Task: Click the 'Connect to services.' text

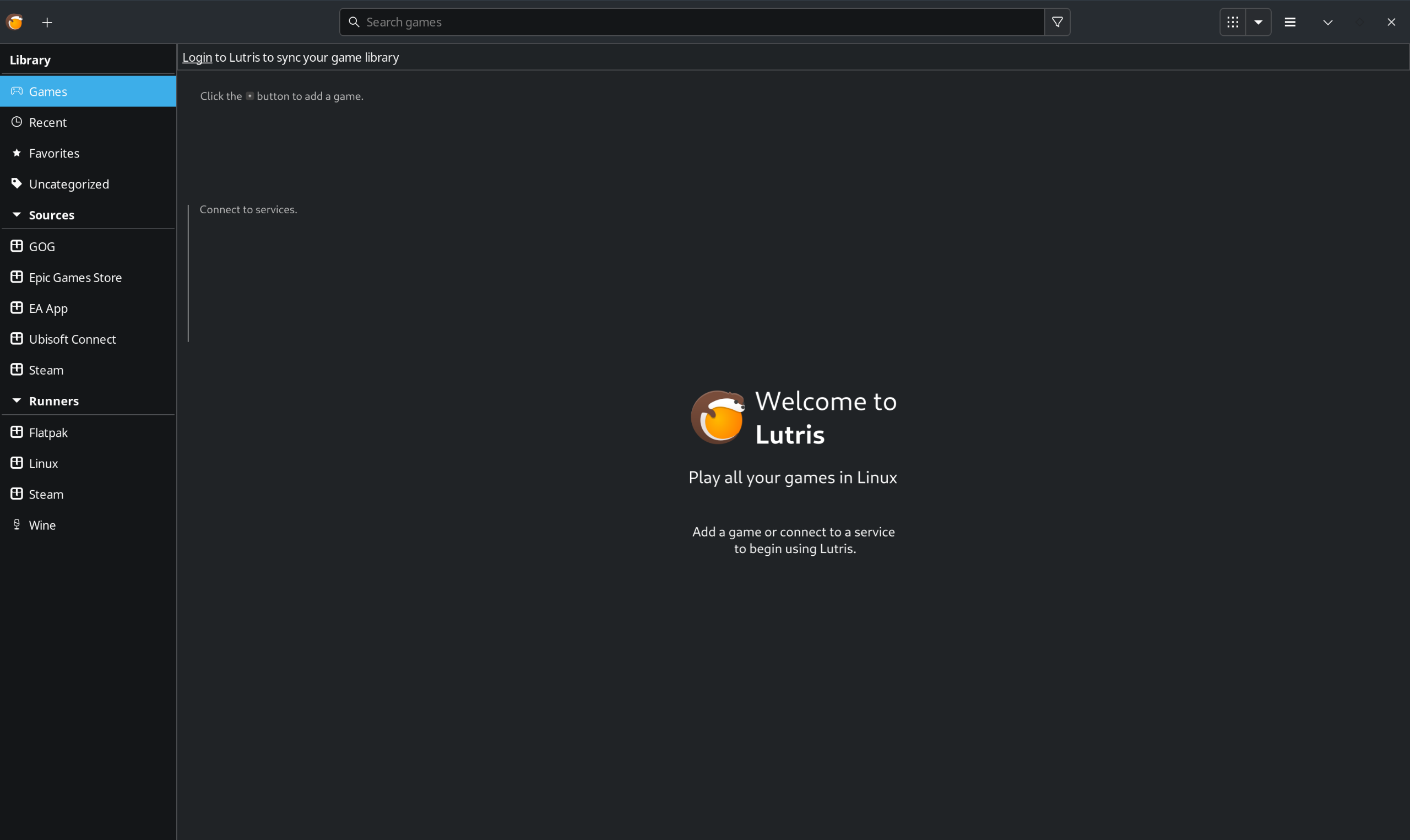Action: click(x=248, y=209)
